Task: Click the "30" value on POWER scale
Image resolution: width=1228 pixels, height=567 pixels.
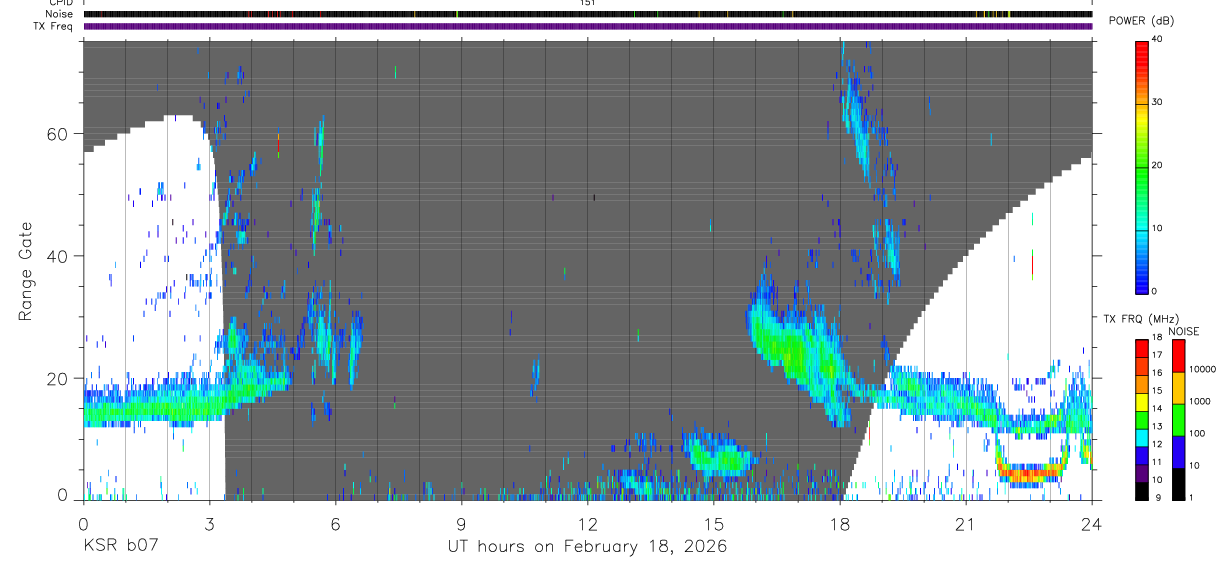Action: point(1157,102)
